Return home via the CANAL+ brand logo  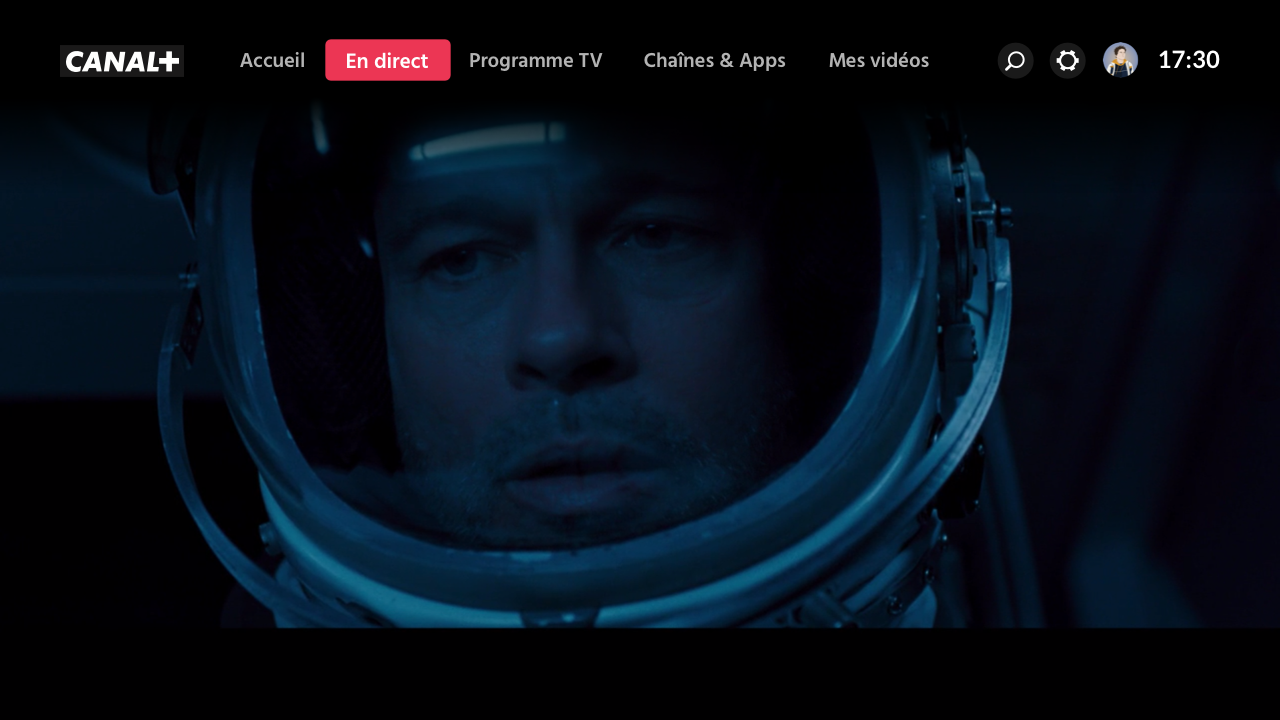tap(122, 61)
